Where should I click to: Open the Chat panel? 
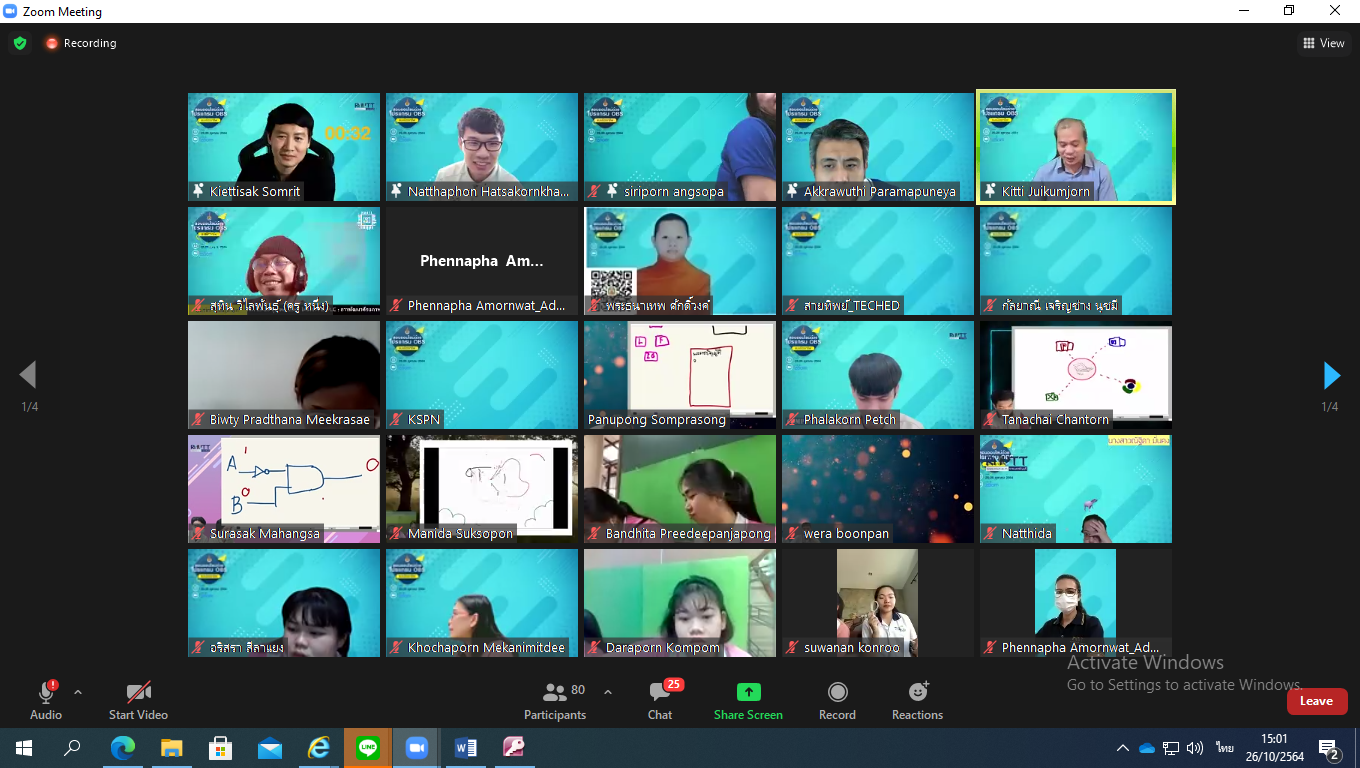point(660,700)
